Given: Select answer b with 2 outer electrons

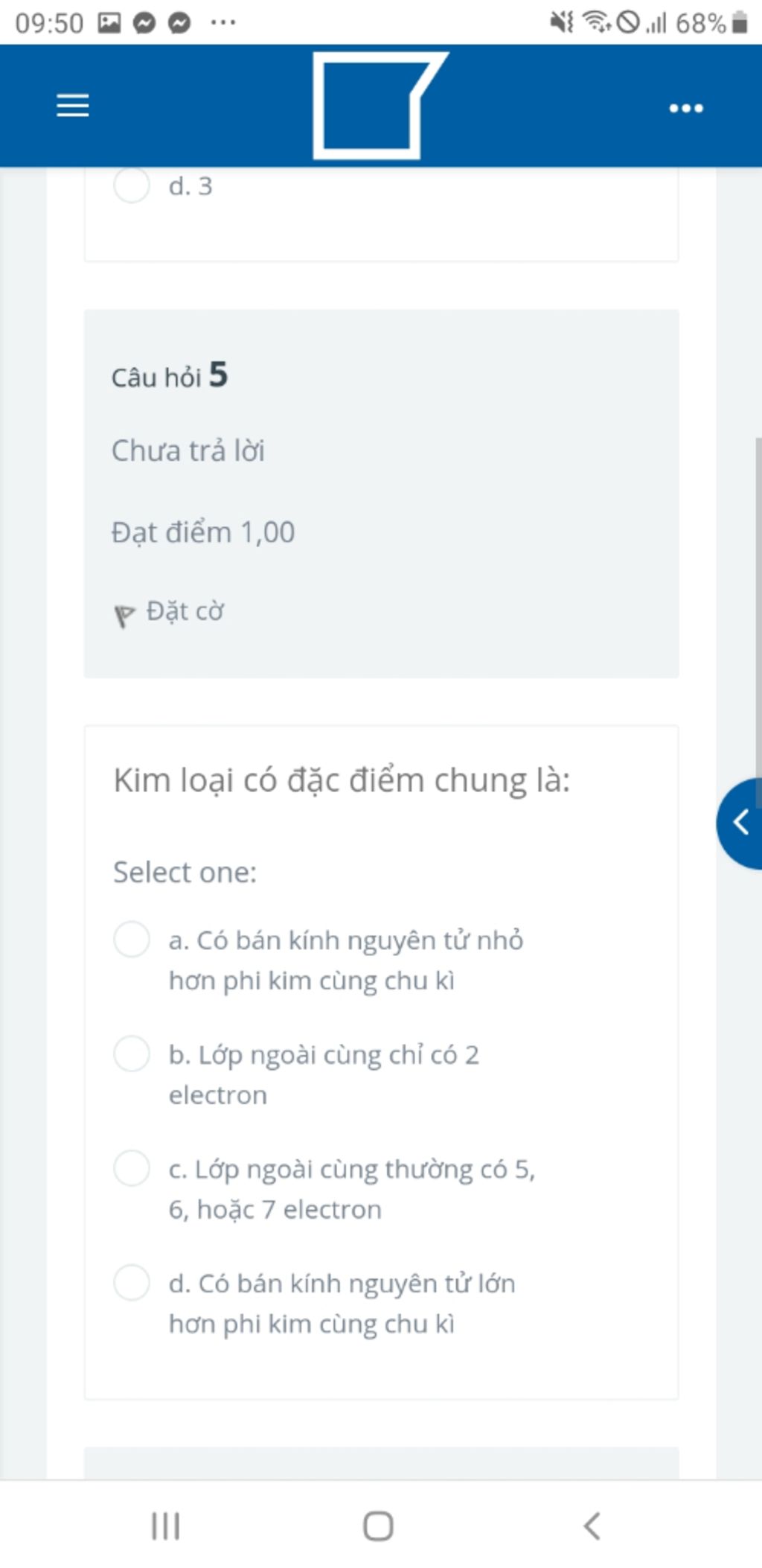Looking at the screenshot, I should click(132, 1054).
